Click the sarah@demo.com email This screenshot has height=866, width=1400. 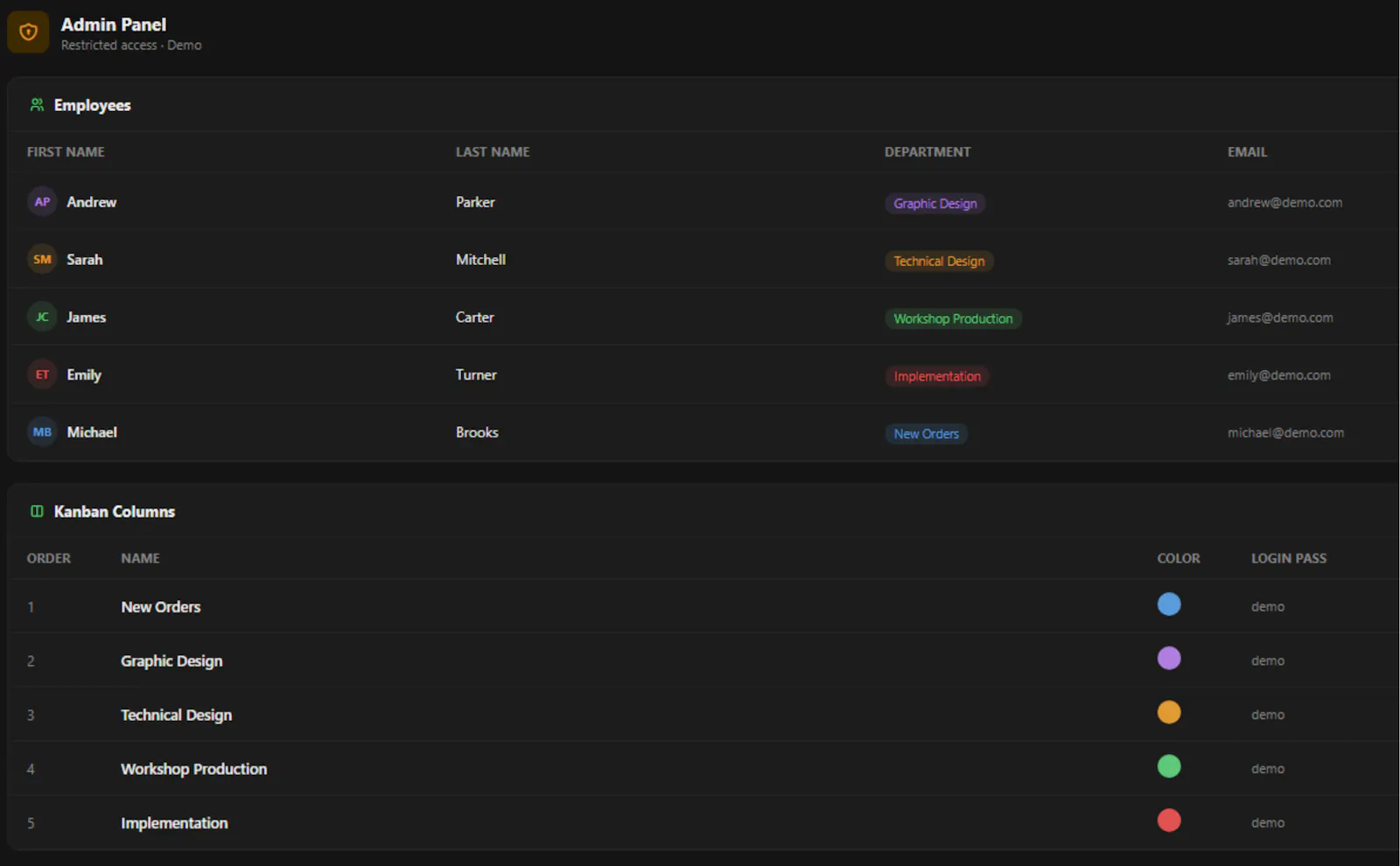[1278, 261]
